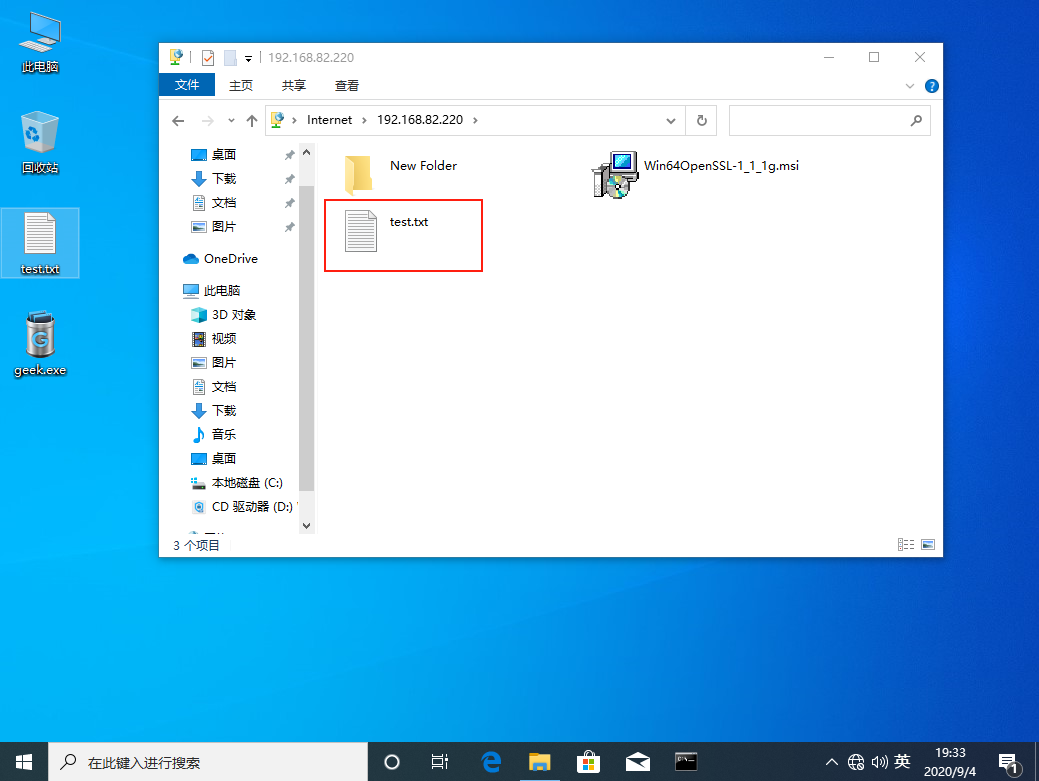Click the Internet breadcrumb in address bar

pyautogui.click(x=329, y=120)
